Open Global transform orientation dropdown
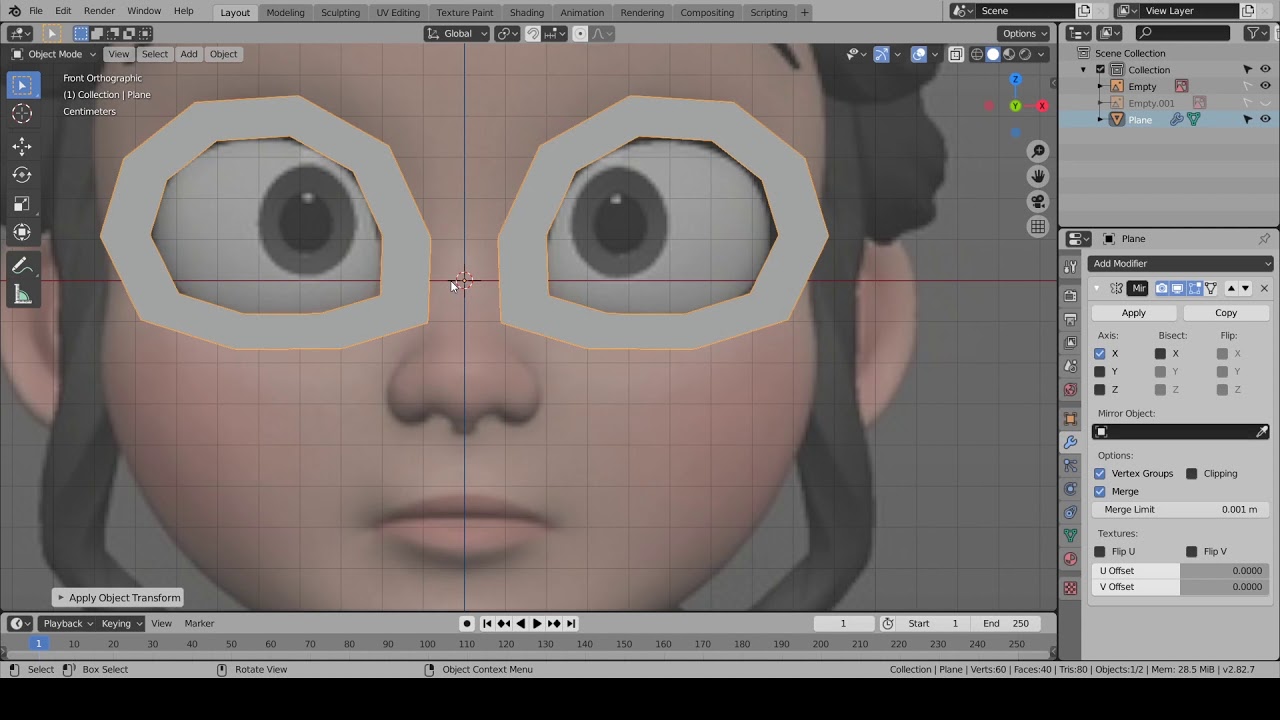The width and height of the screenshot is (1280, 720). (457, 33)
